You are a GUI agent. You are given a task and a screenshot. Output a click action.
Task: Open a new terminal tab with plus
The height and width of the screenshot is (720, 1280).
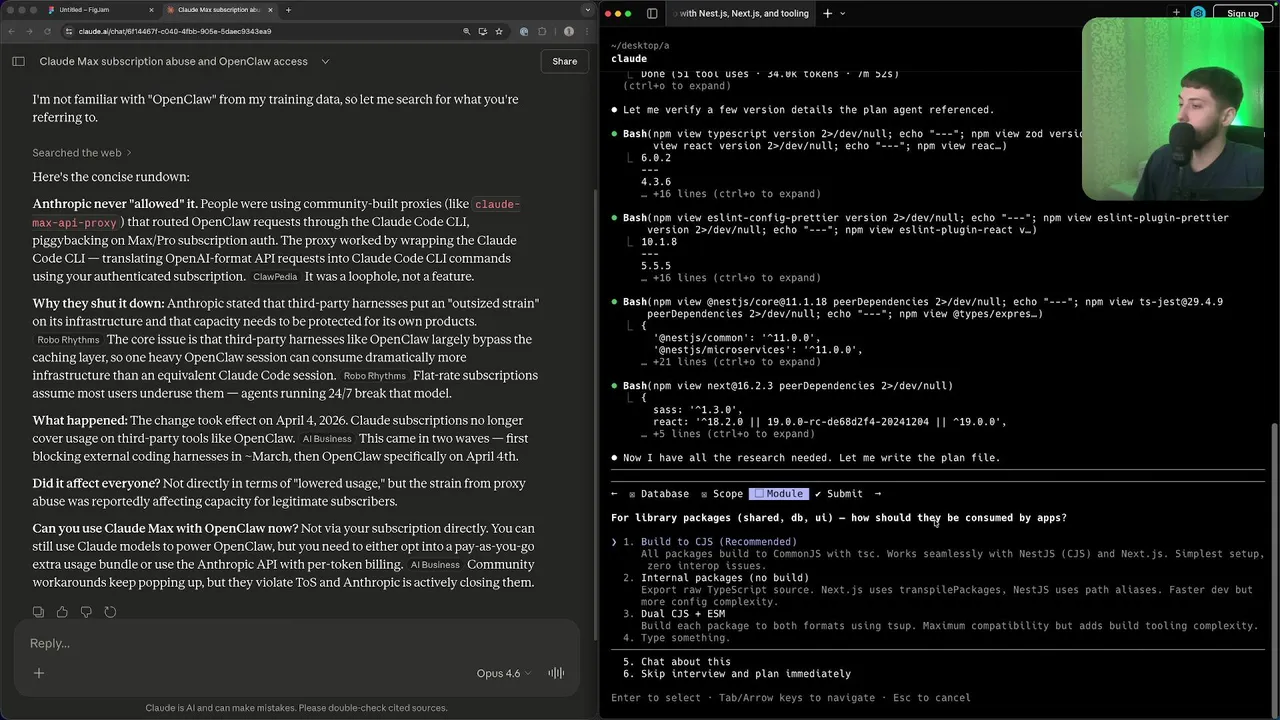(827, 13)
